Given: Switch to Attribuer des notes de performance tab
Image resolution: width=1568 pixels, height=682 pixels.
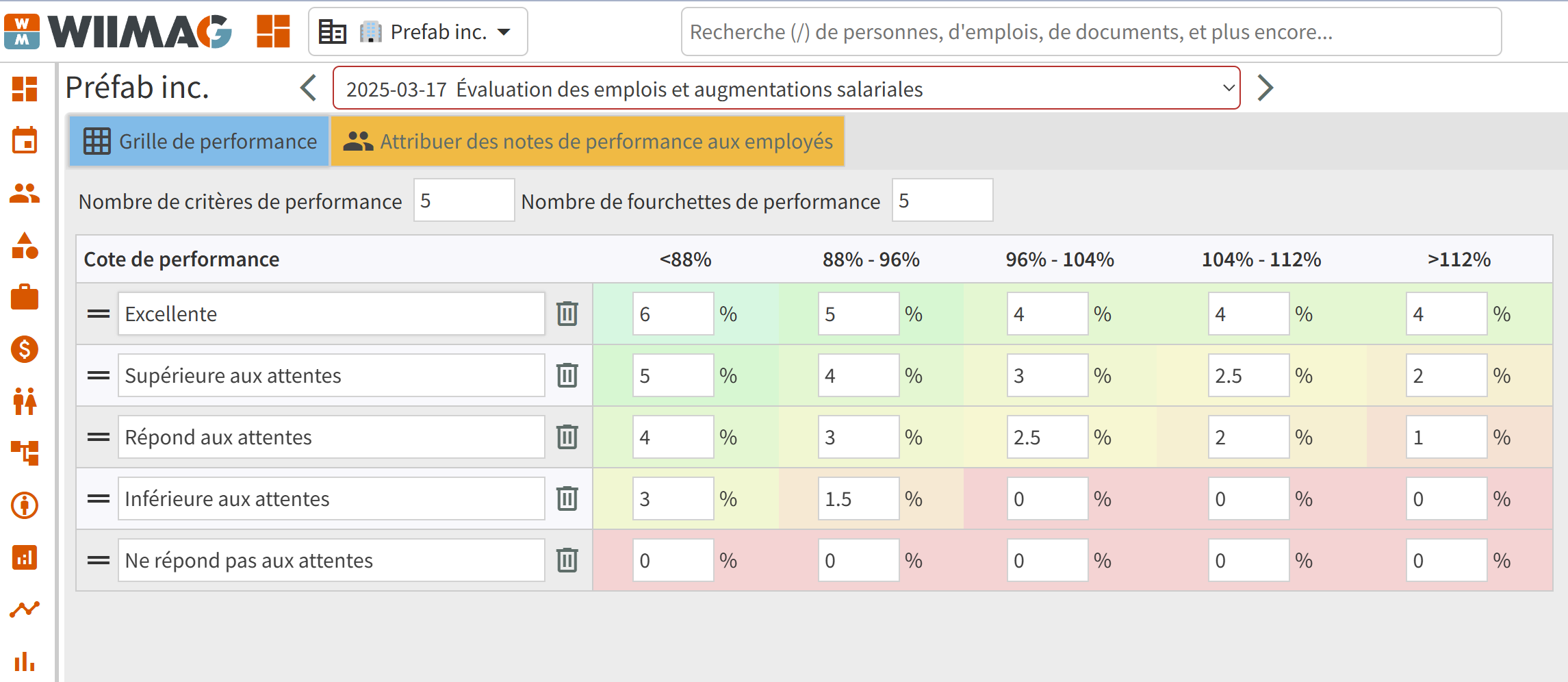Looking at the screenshot, I should tap(588, 141).
